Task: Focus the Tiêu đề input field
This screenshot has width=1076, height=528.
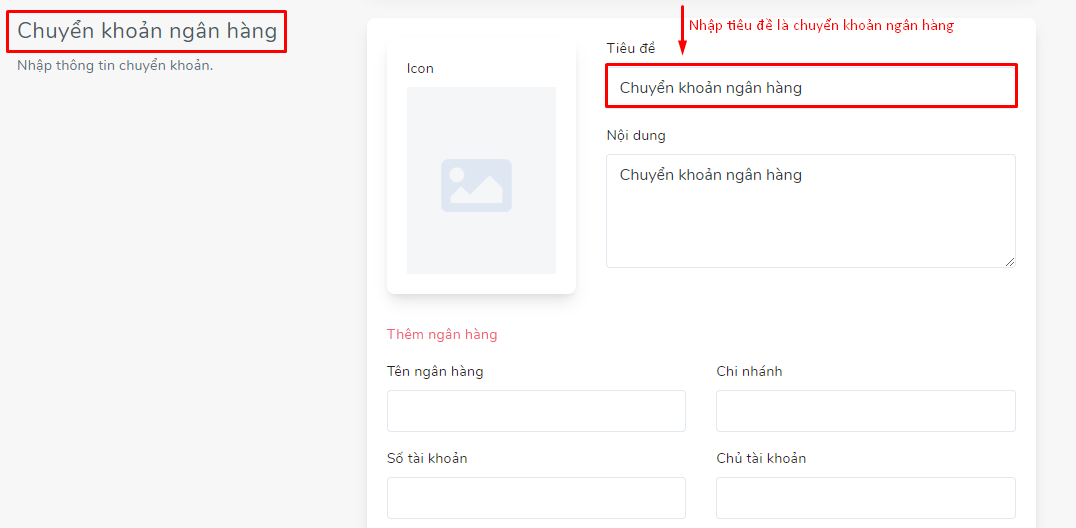Action: click(810, 87)
